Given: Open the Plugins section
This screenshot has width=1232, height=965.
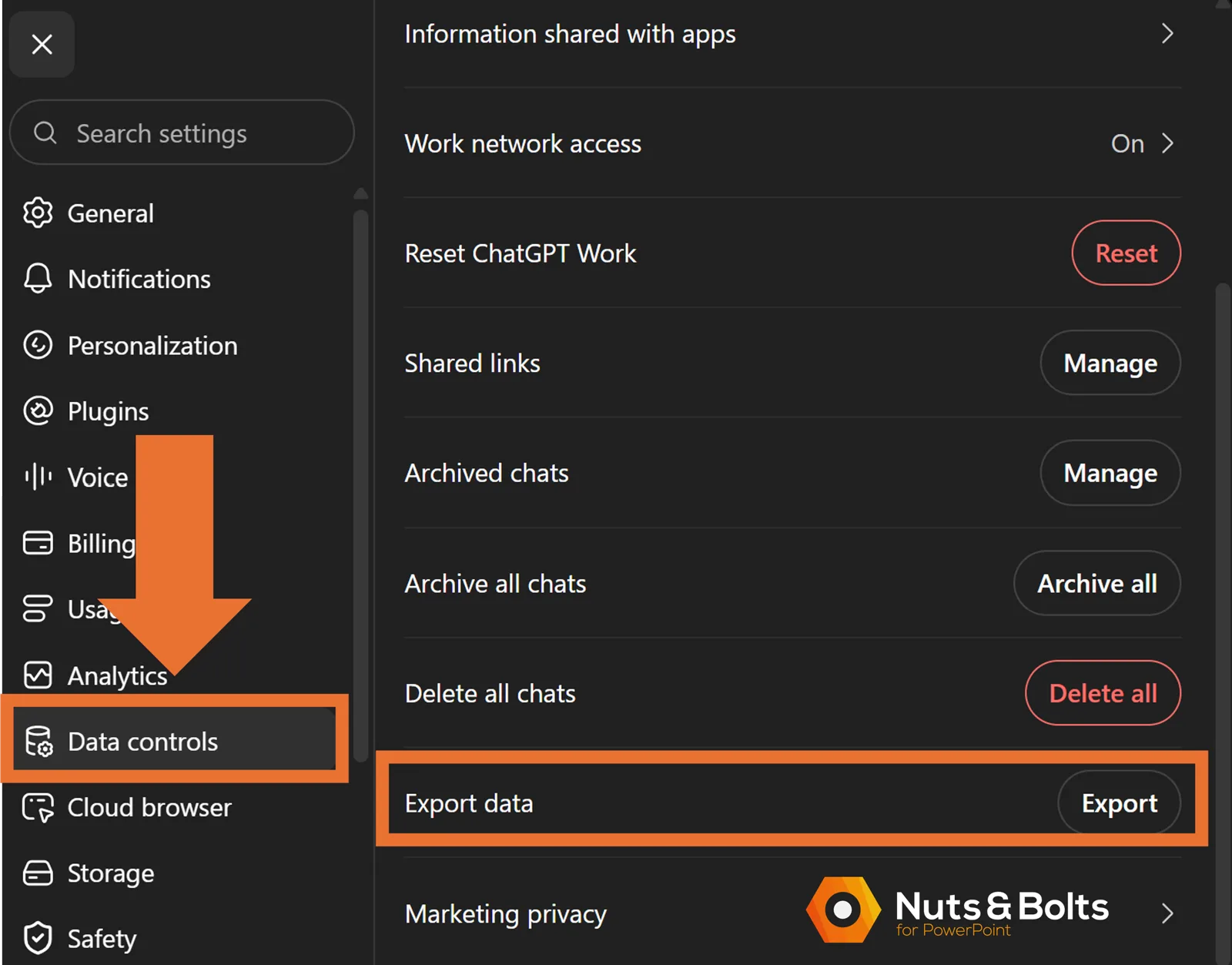Looking at the screenshot, I should [x=108, y=411].
